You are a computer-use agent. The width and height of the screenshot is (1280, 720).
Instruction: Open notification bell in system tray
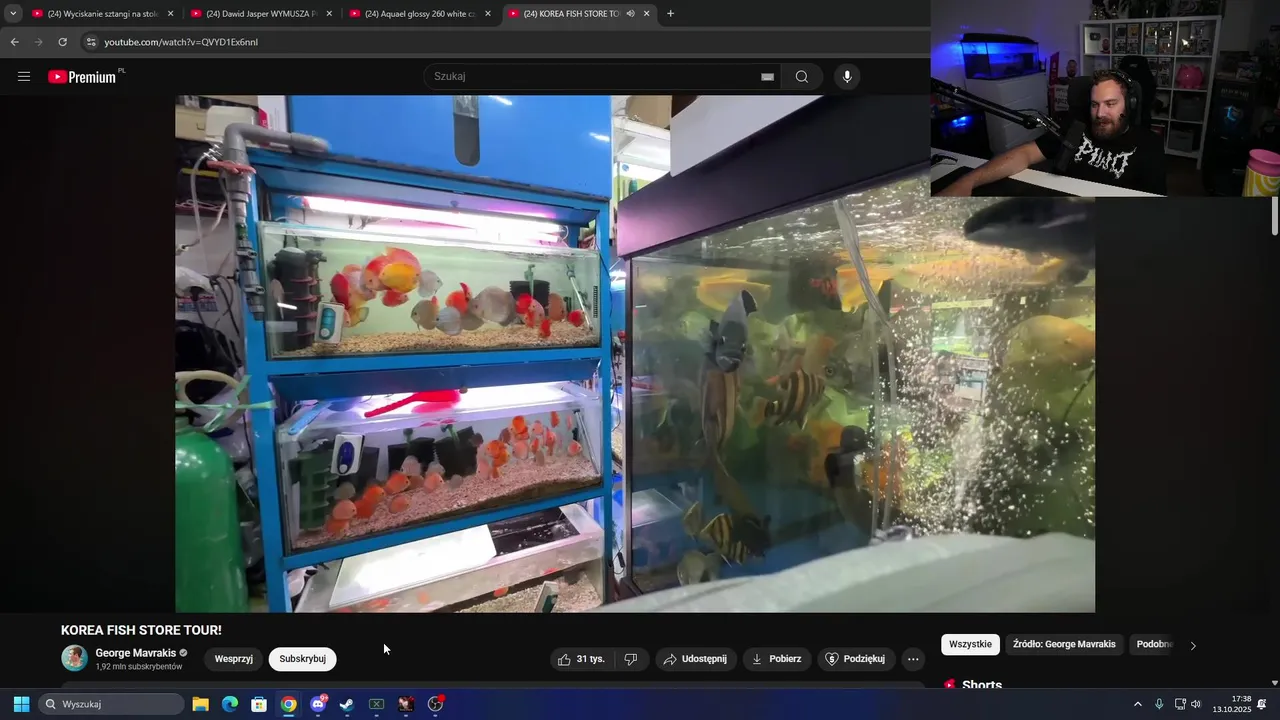[1262, 704]
